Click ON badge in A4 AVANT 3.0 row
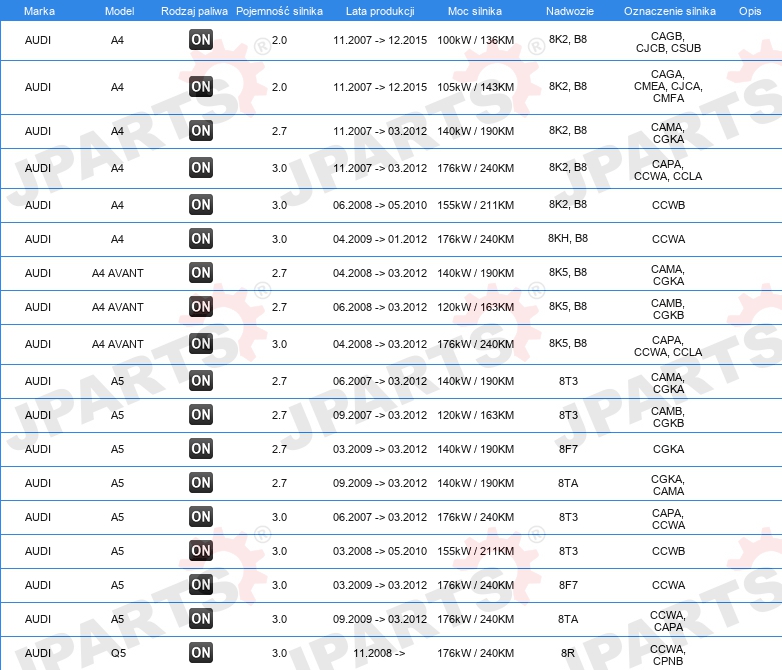The height and width of the screenshot is (670, 782). 201,343
